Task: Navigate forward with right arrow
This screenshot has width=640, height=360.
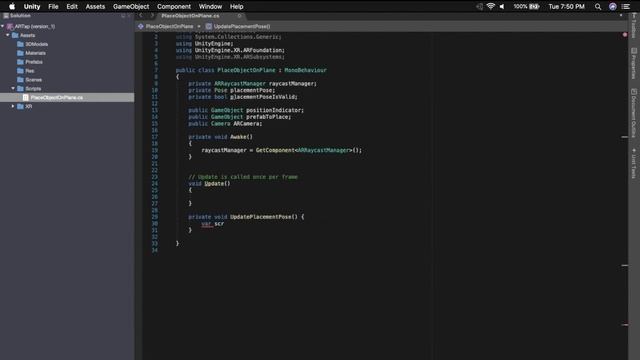Action: tap(152, 16)
